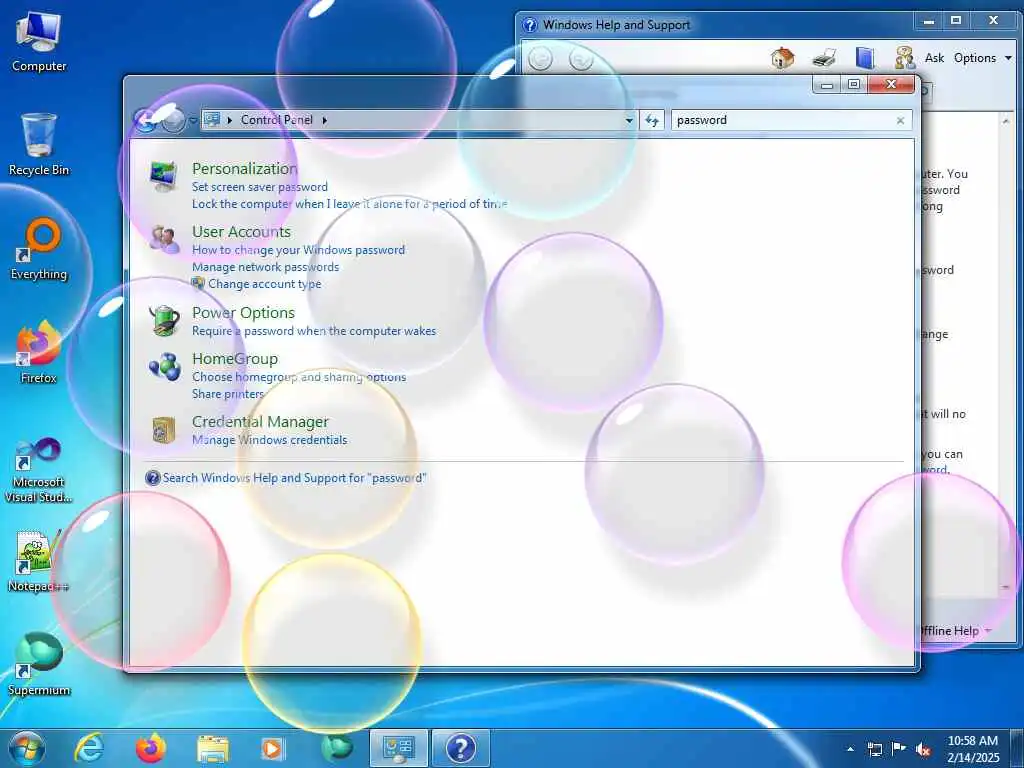Expand the arrow before Control Panel breadcrumb
This screenshot has height=768, width=1024.
(230, 120)
